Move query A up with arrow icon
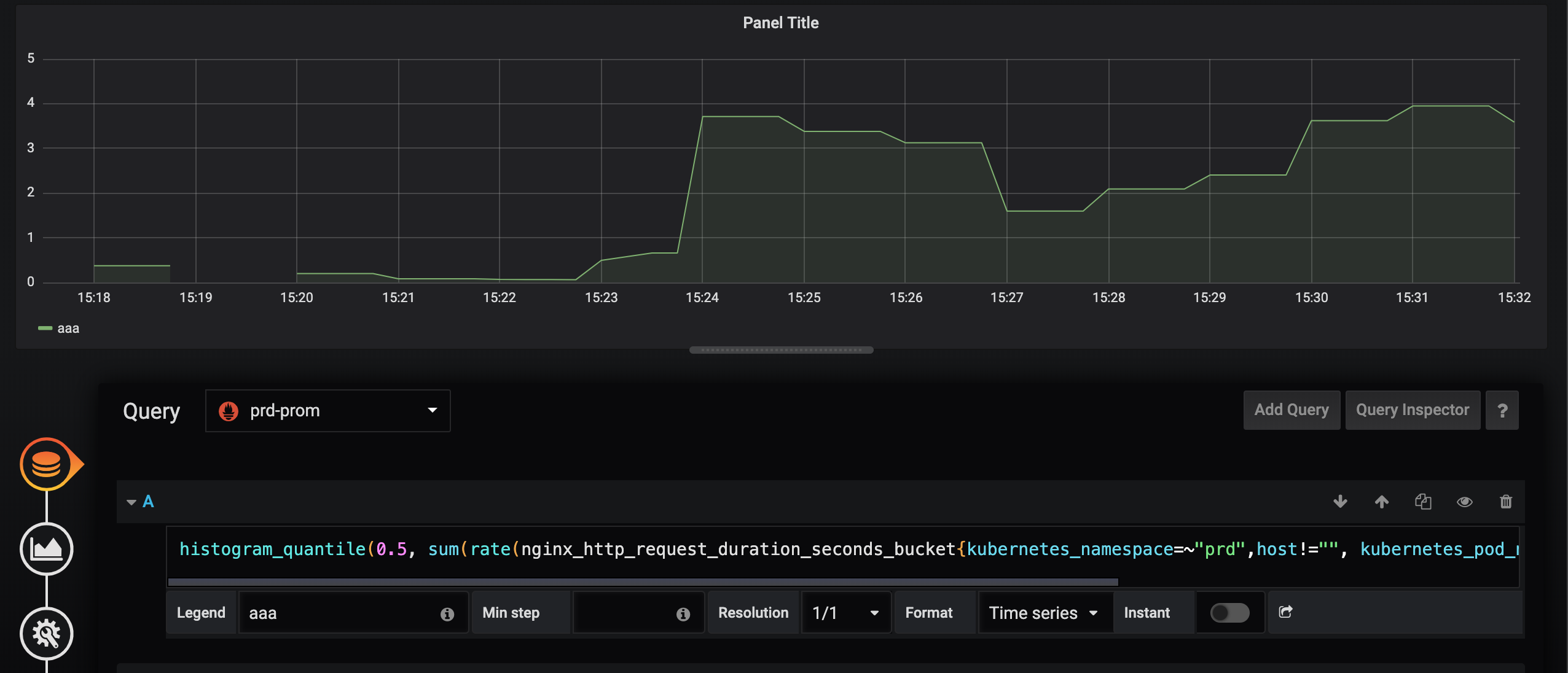The height and width of the screenshot is (673, 1568). pos(1382,502)
